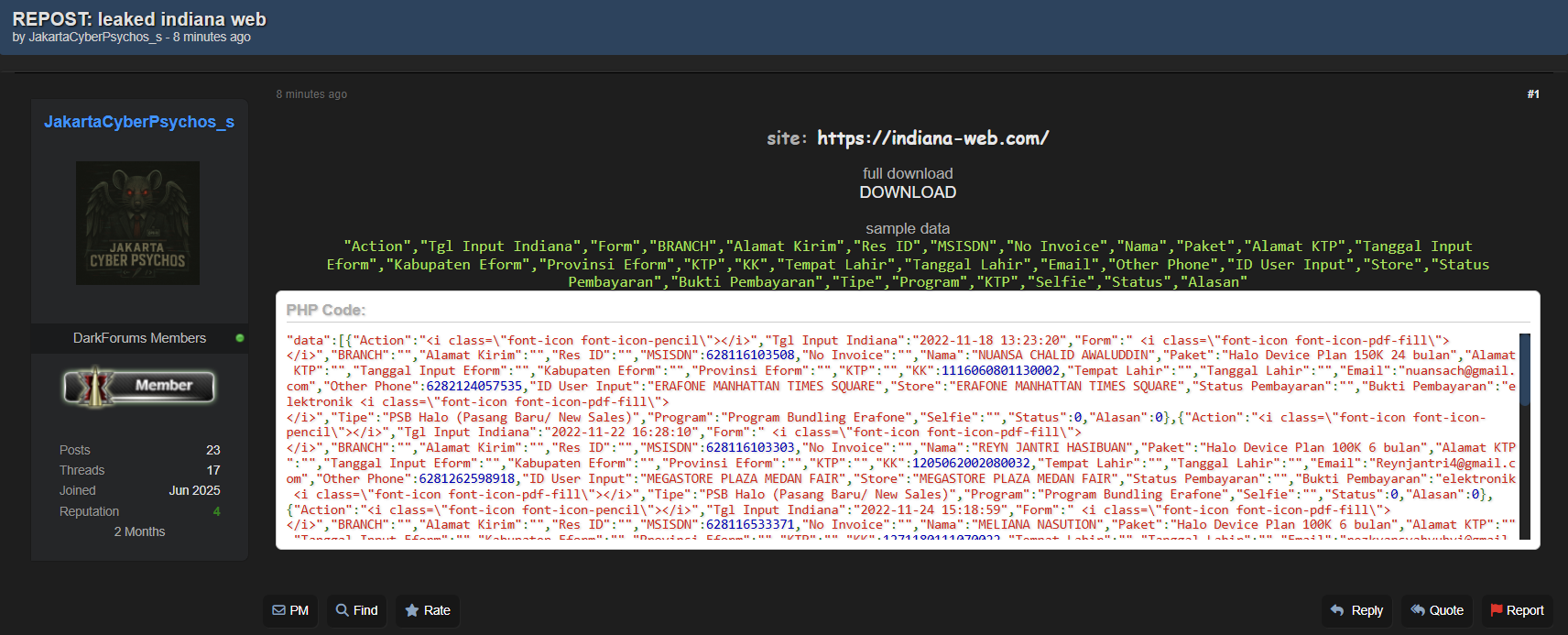Click the Quote speech icon
The width and height of the screenshot is (1568, 635).
(1418, 610)
